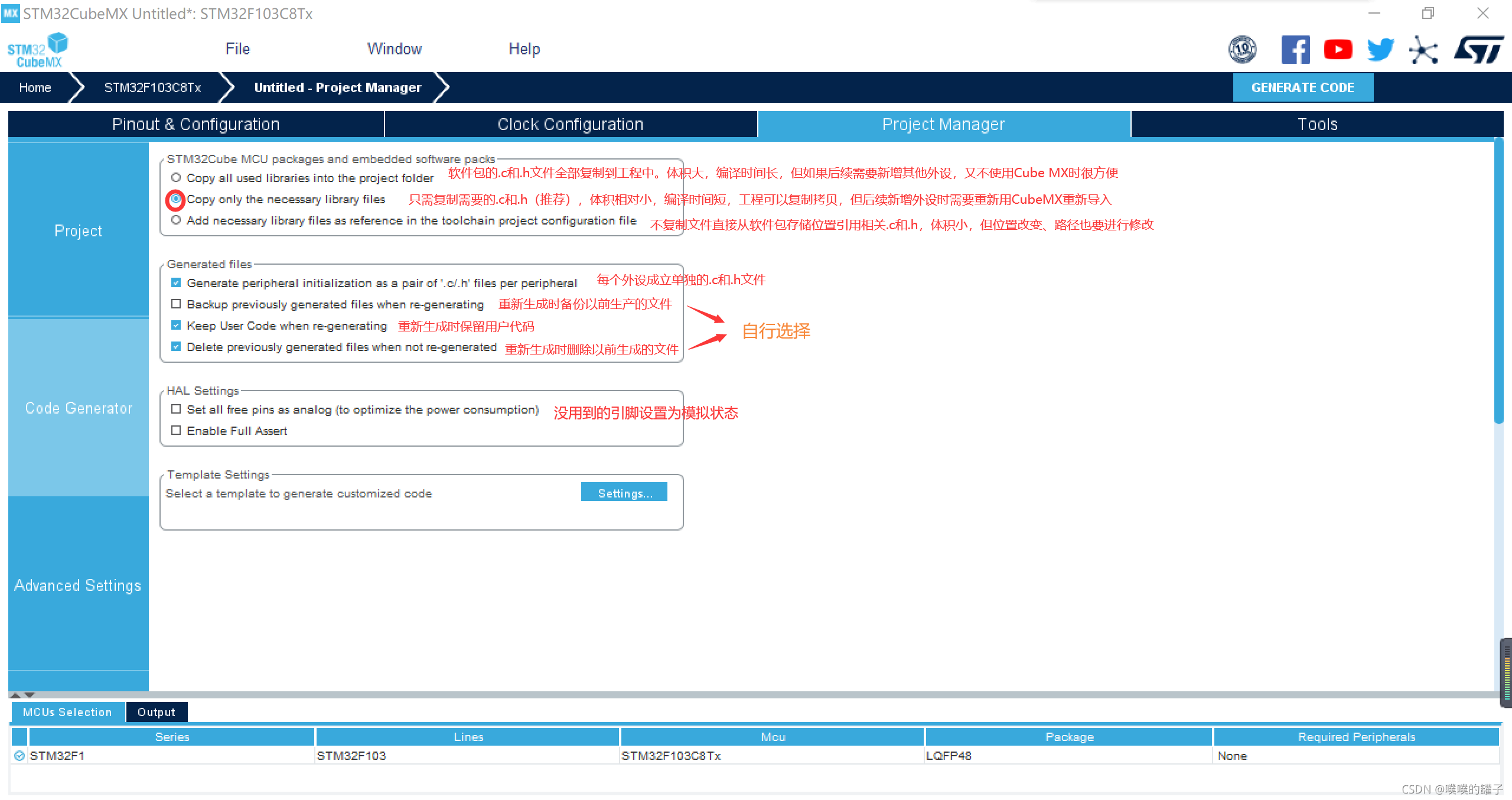Open ST's YouTube channel icon
Screen dimensions: 1512x800
point(1338,50)
